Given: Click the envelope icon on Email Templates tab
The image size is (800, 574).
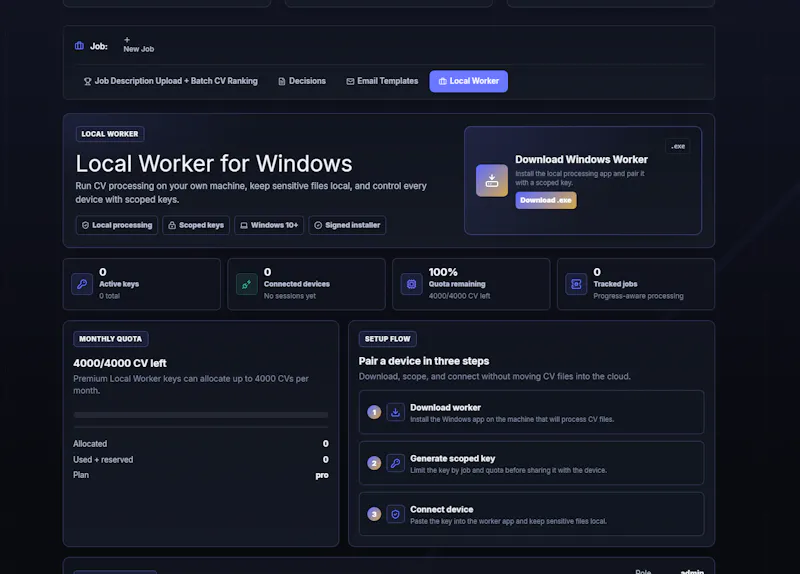Looking at the screenshot, I should tap(350, 82).
